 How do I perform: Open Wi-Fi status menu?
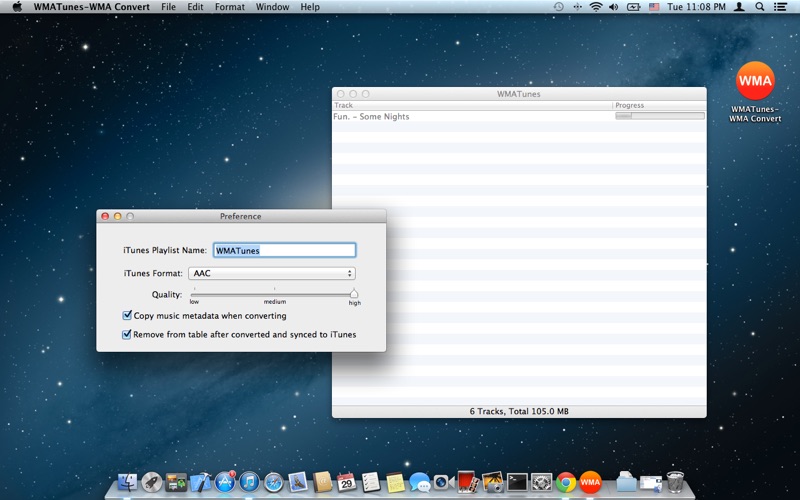595,7
